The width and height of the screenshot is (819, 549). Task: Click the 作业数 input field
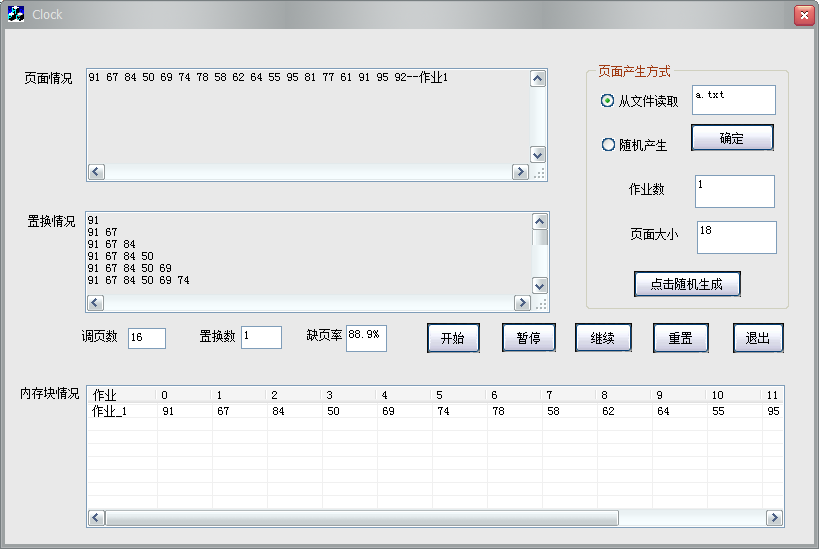[x=734, y=191]
